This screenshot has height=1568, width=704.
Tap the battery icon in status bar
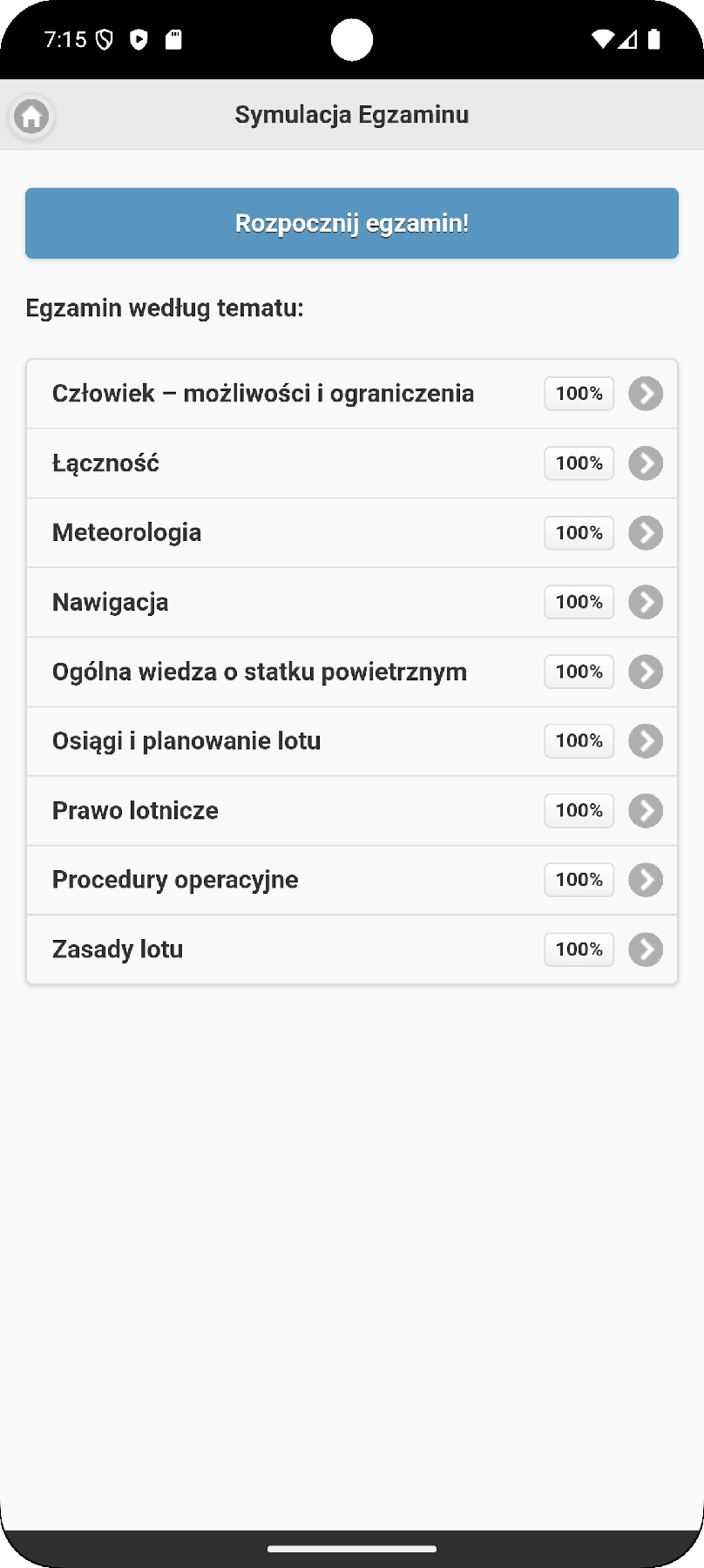tap(654, 39)
